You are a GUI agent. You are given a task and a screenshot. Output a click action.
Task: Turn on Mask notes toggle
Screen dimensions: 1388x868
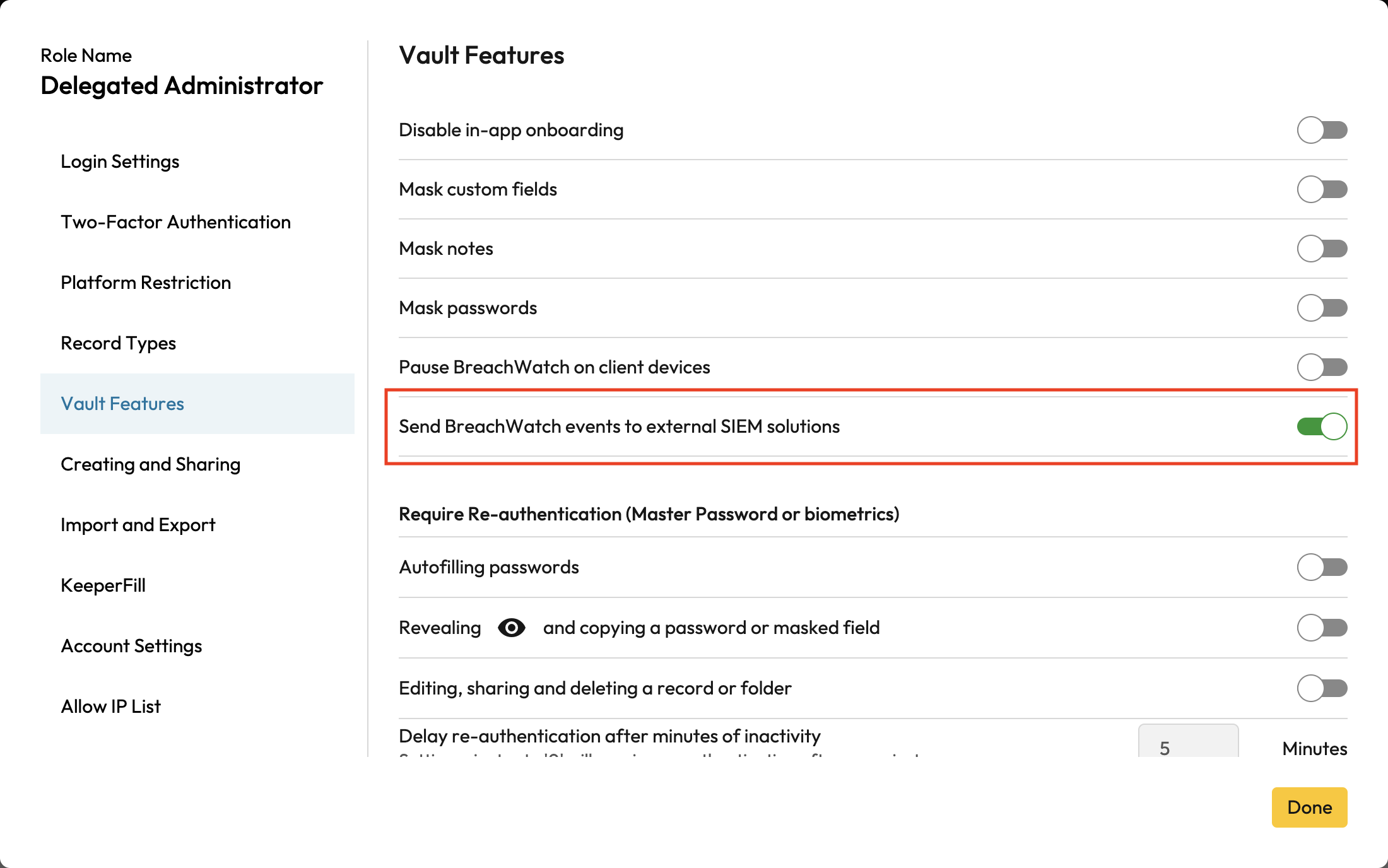click(x=1322, y=249)
